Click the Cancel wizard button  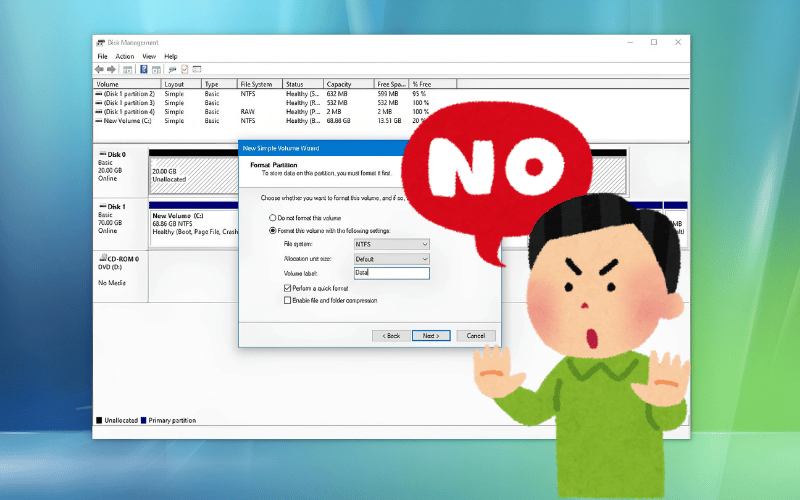[476, 336]
